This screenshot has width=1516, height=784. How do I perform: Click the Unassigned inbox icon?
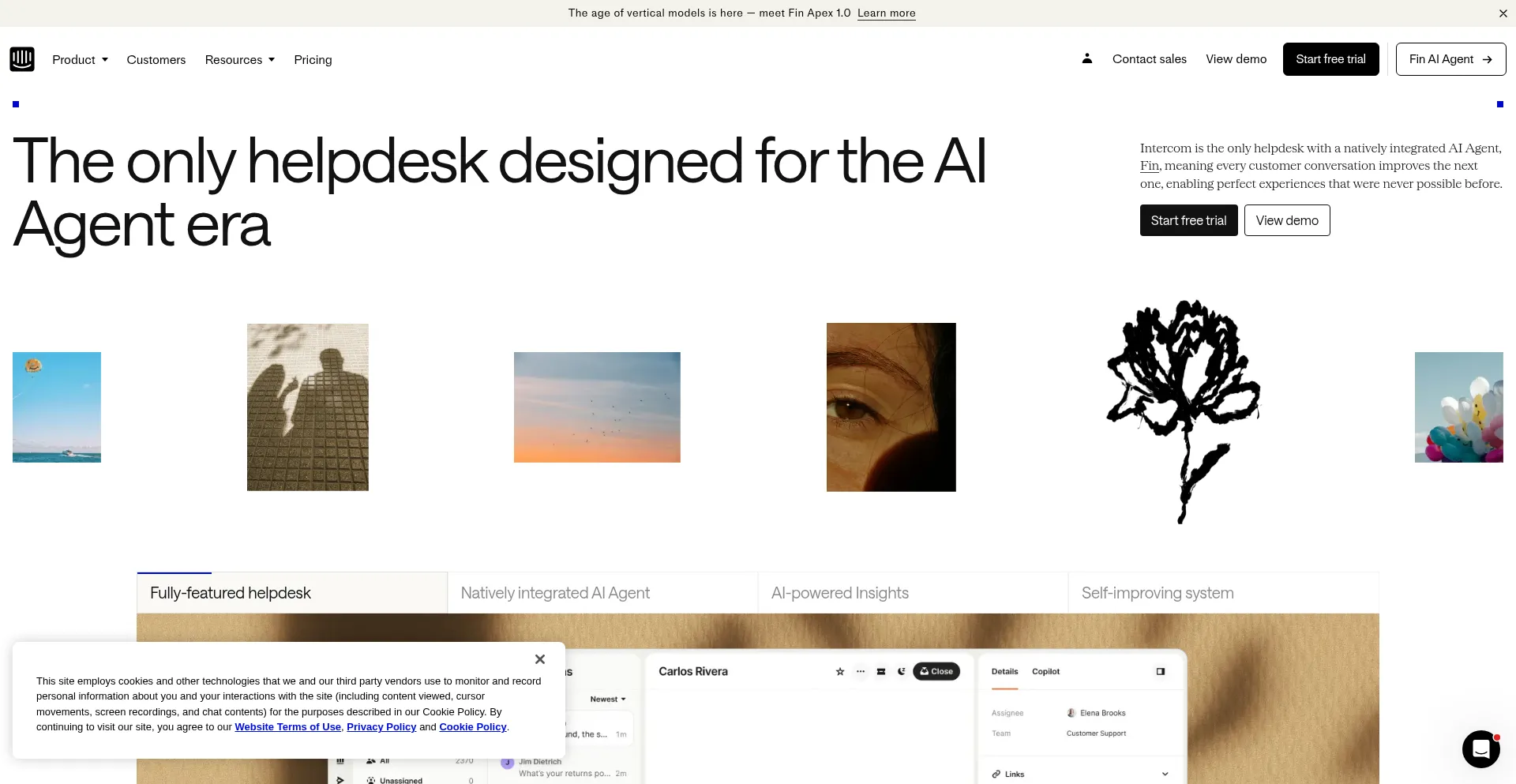(x=371, y=780)
